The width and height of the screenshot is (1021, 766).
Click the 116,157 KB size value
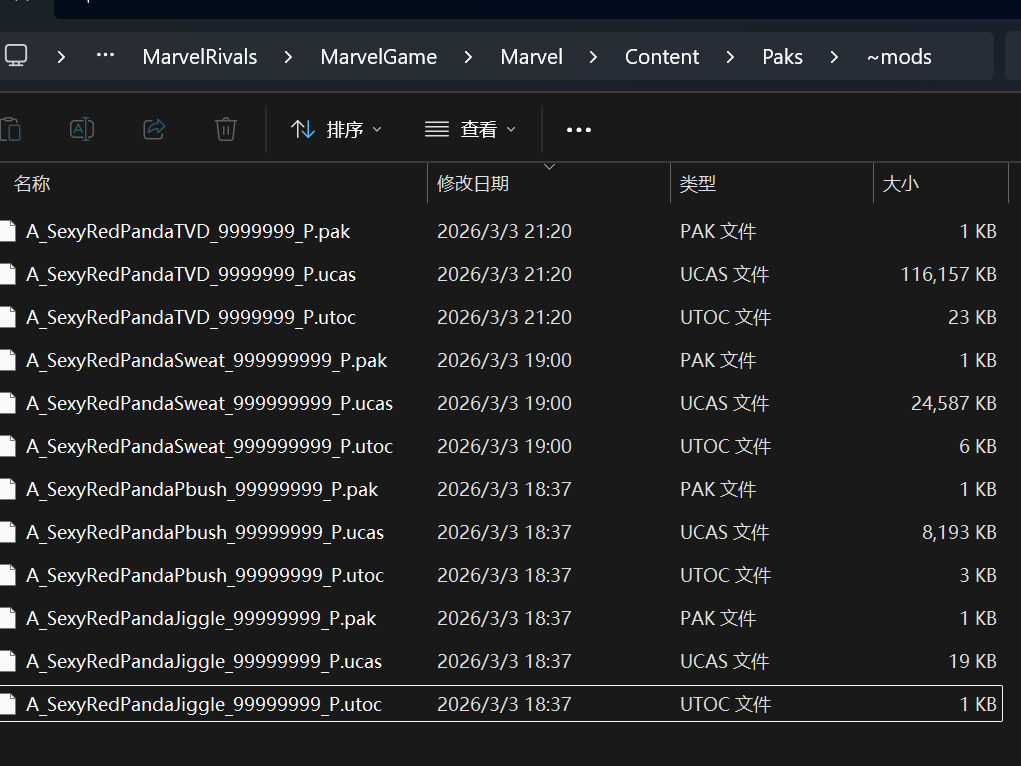click(x=948, y=274)
